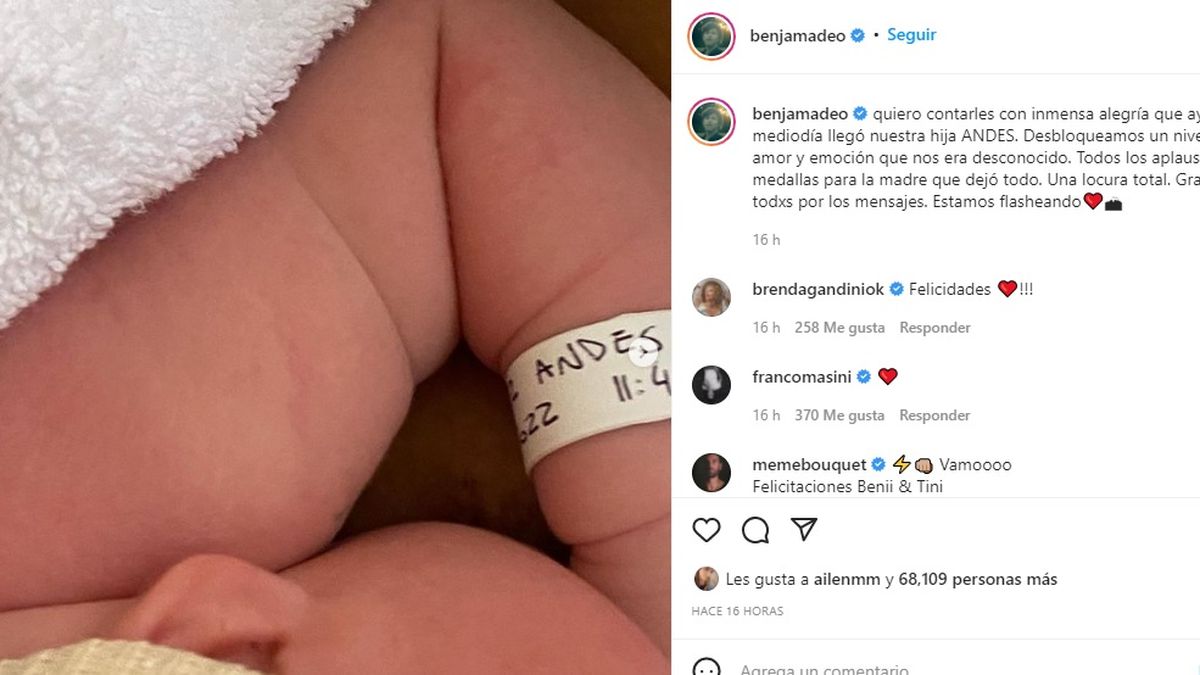The width and height of the screenshot is (1200, 675).
Task: Open comments via speech bubble icon
Action: [x=755, y=530]
